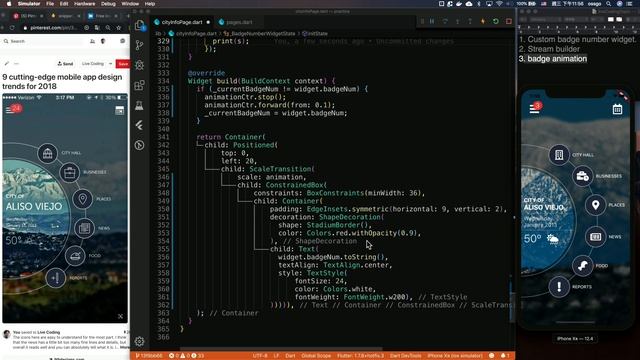
Task: Tap calendar icon in simulator app
Action: click(617, 109)
